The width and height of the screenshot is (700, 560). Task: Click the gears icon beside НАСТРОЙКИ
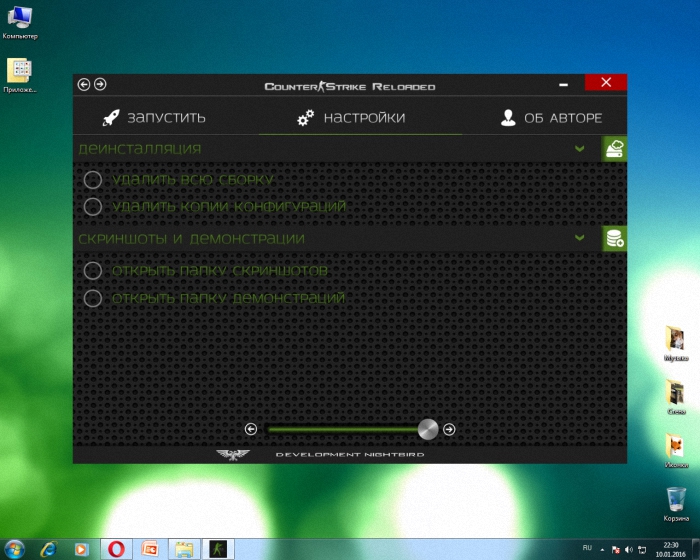coord(306,117)
